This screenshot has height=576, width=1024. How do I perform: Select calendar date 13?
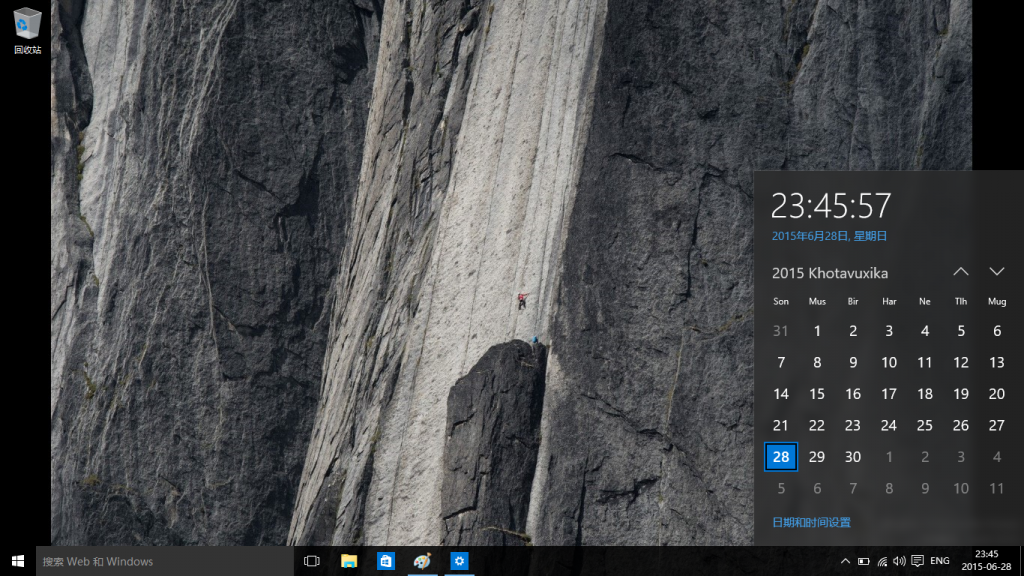point(997,362)
